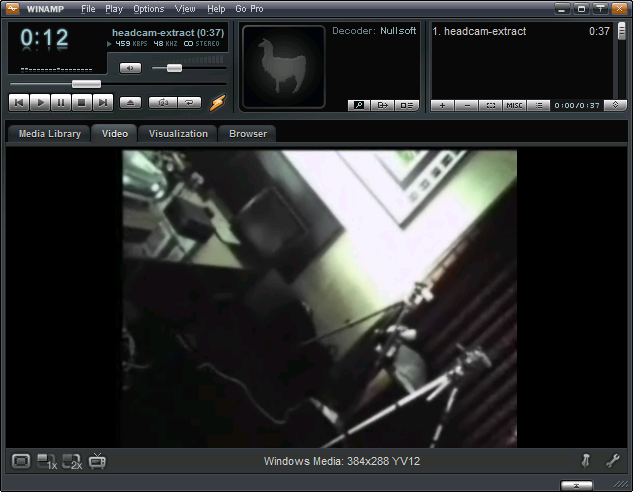The width and height of the screenshot is (633, 492).
Task: Set video size to 1x
Action: [x=47, y=461]
